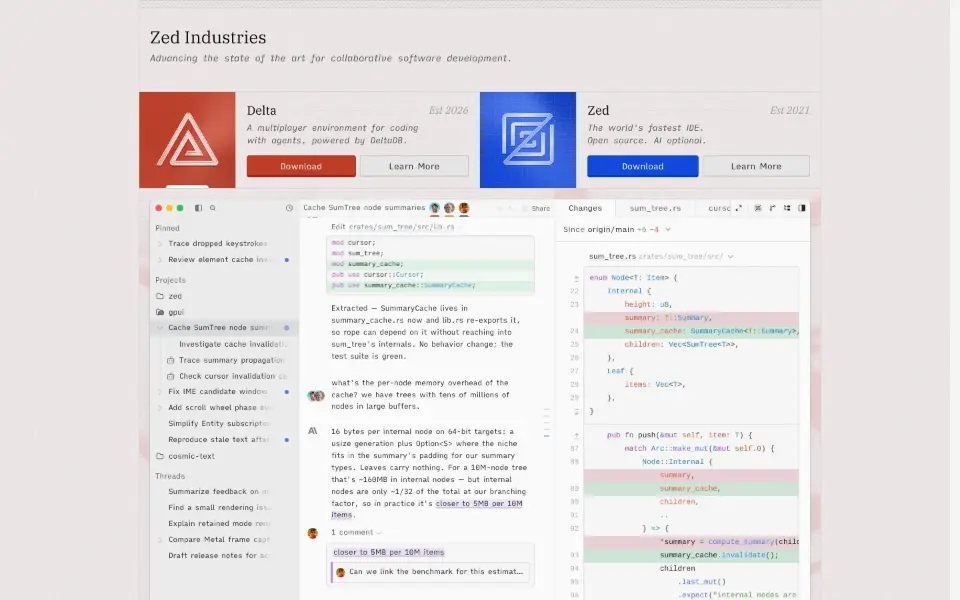
Task: Click the Can we link the benchmark comment
Action: click(431, 572)
